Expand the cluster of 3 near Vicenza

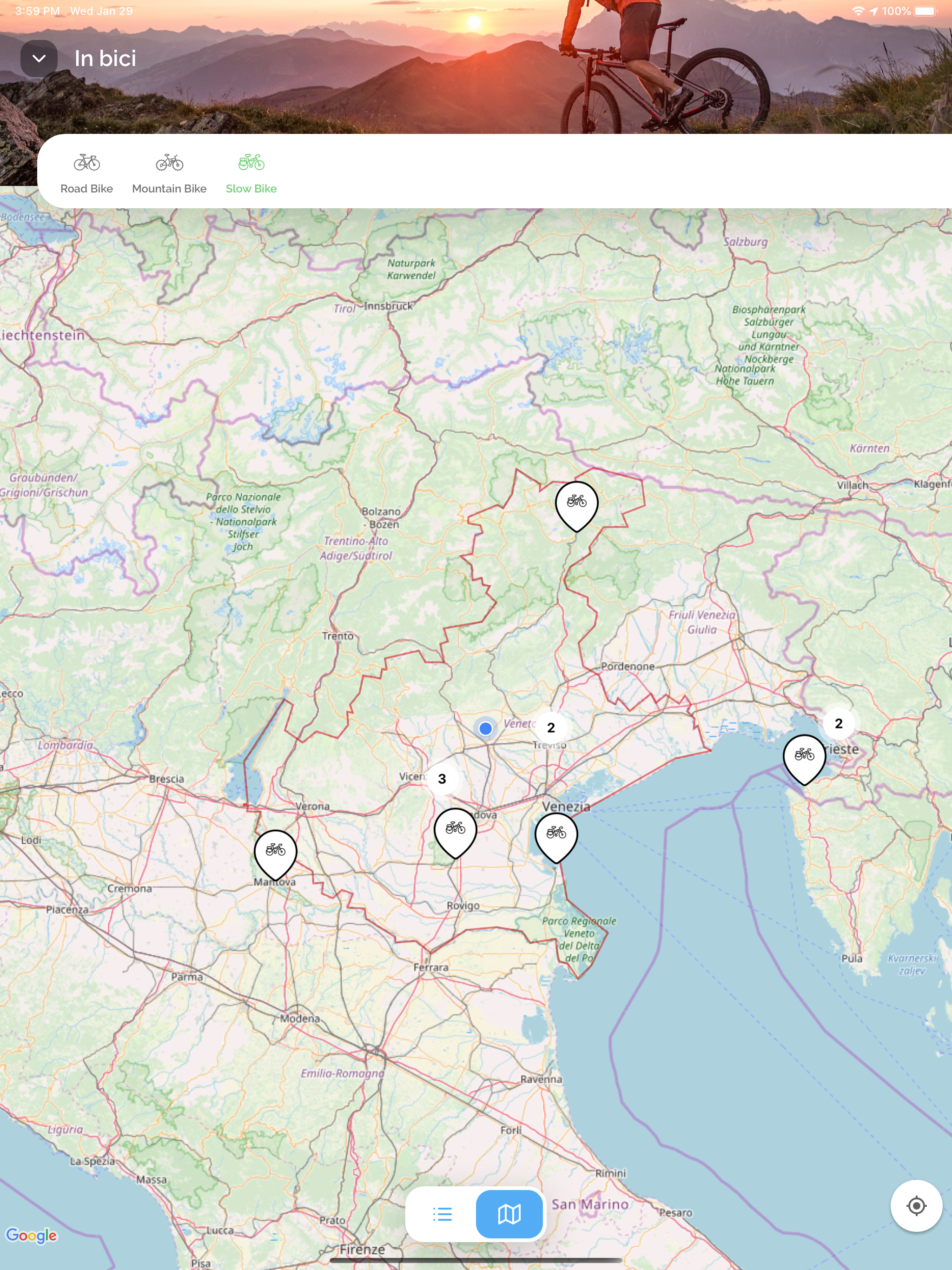[x=442, y=779]
